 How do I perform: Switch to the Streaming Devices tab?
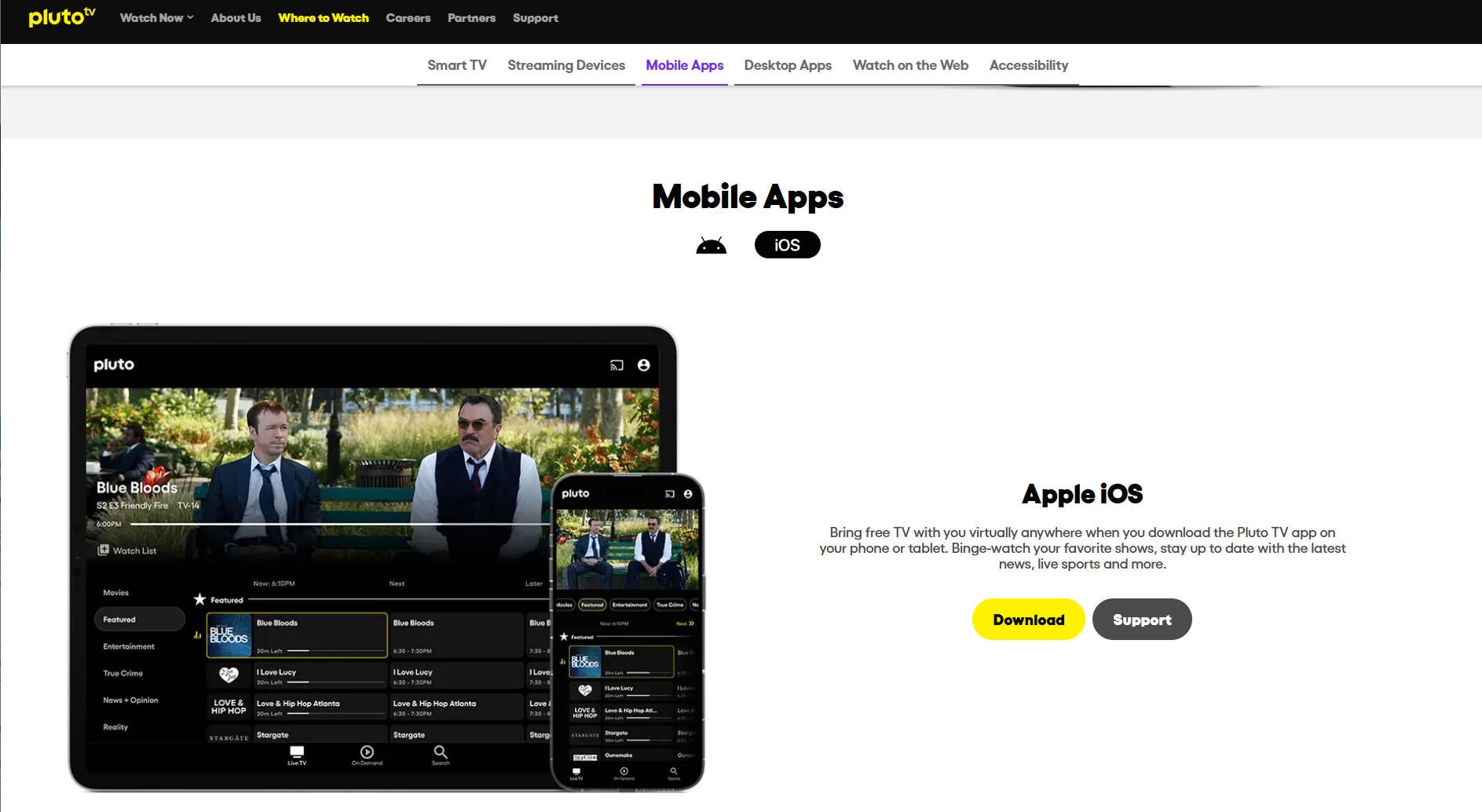click(566, 65)
